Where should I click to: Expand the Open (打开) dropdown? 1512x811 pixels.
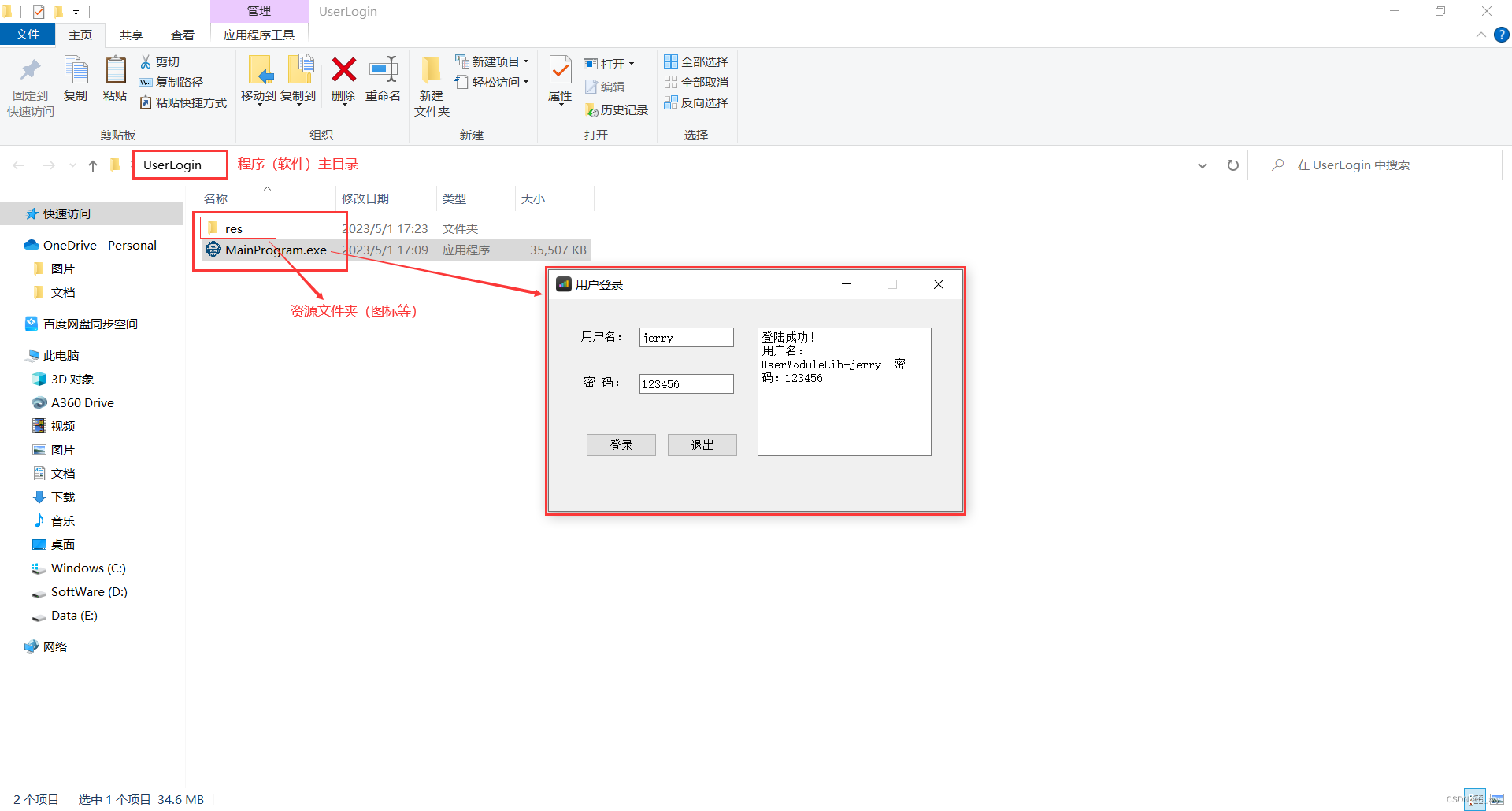click(609, 64)
